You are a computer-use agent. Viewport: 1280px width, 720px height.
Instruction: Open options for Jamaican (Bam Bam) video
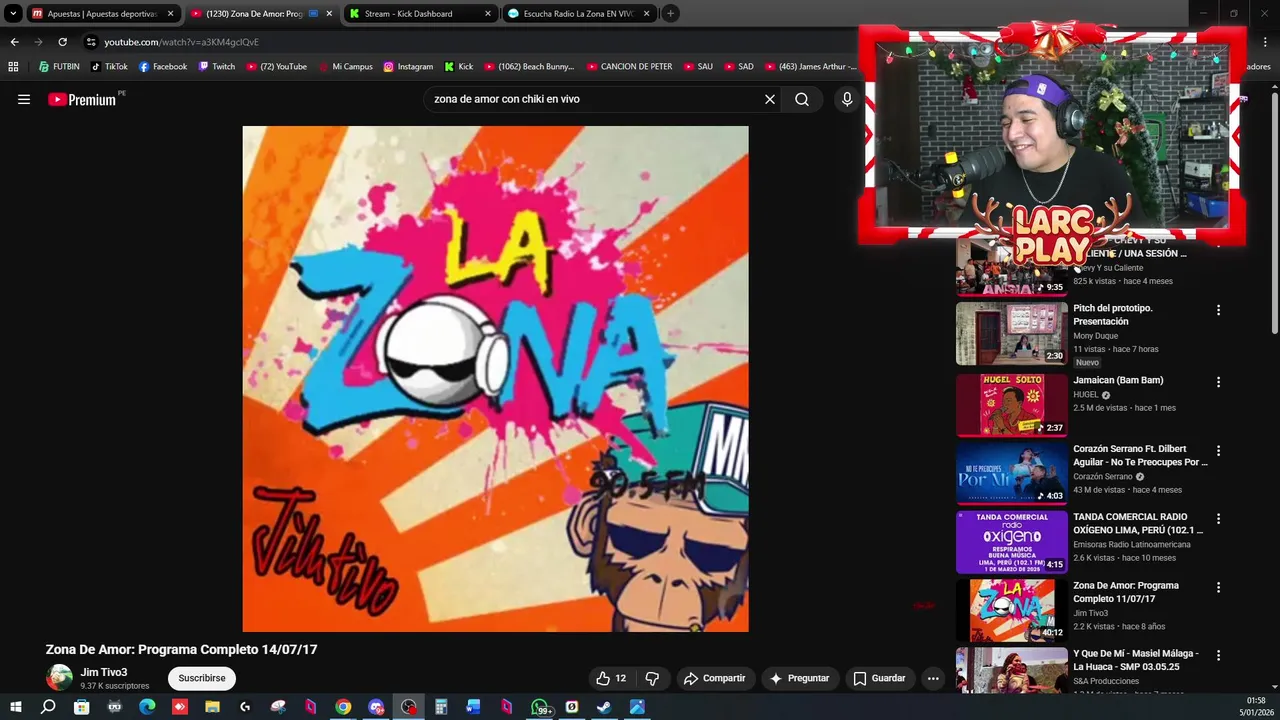(x=1218, y=382)
